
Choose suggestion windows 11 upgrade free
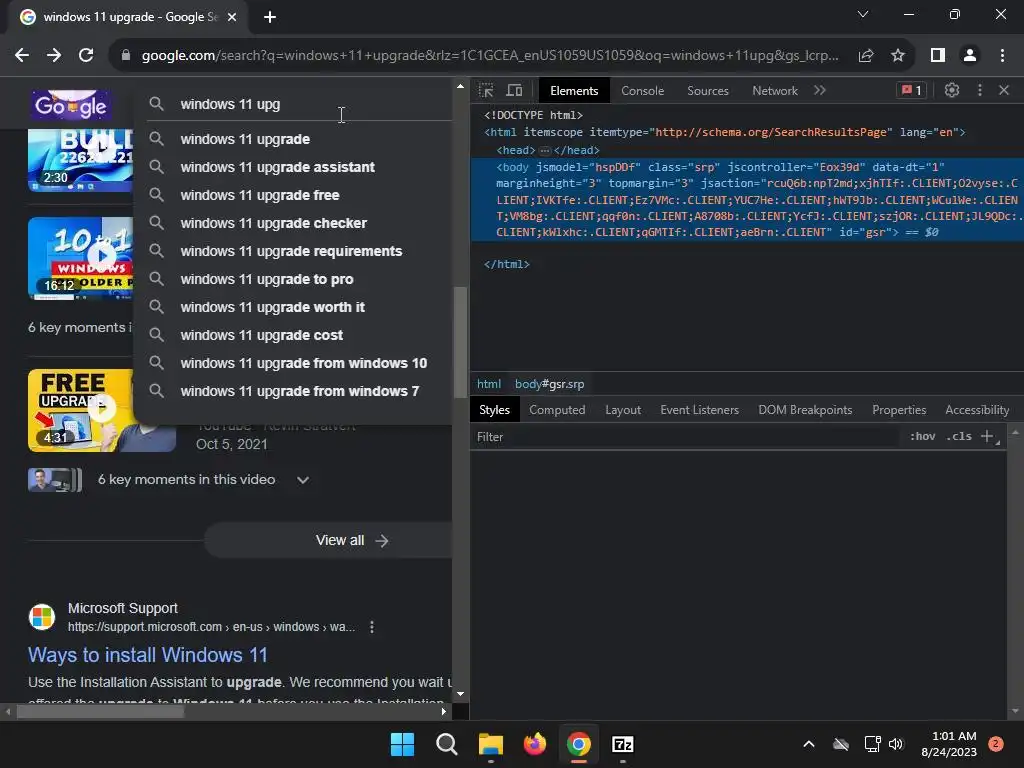pos(293,195)
